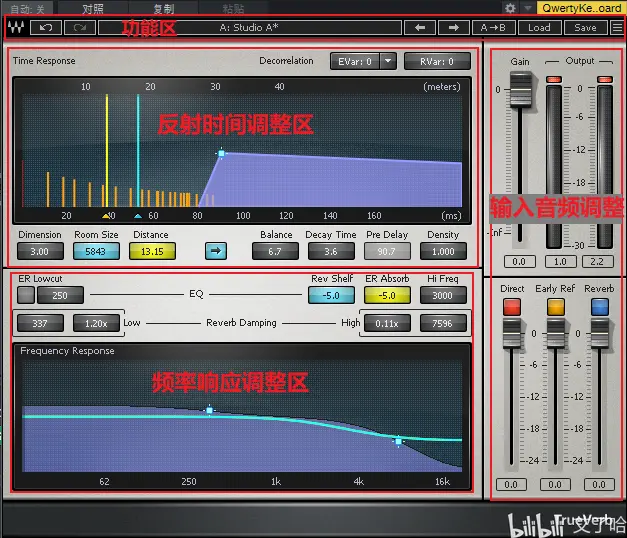Screen dimensions: 627x538
Task: Select the low damping frequency 337
Action: point(40,323)
